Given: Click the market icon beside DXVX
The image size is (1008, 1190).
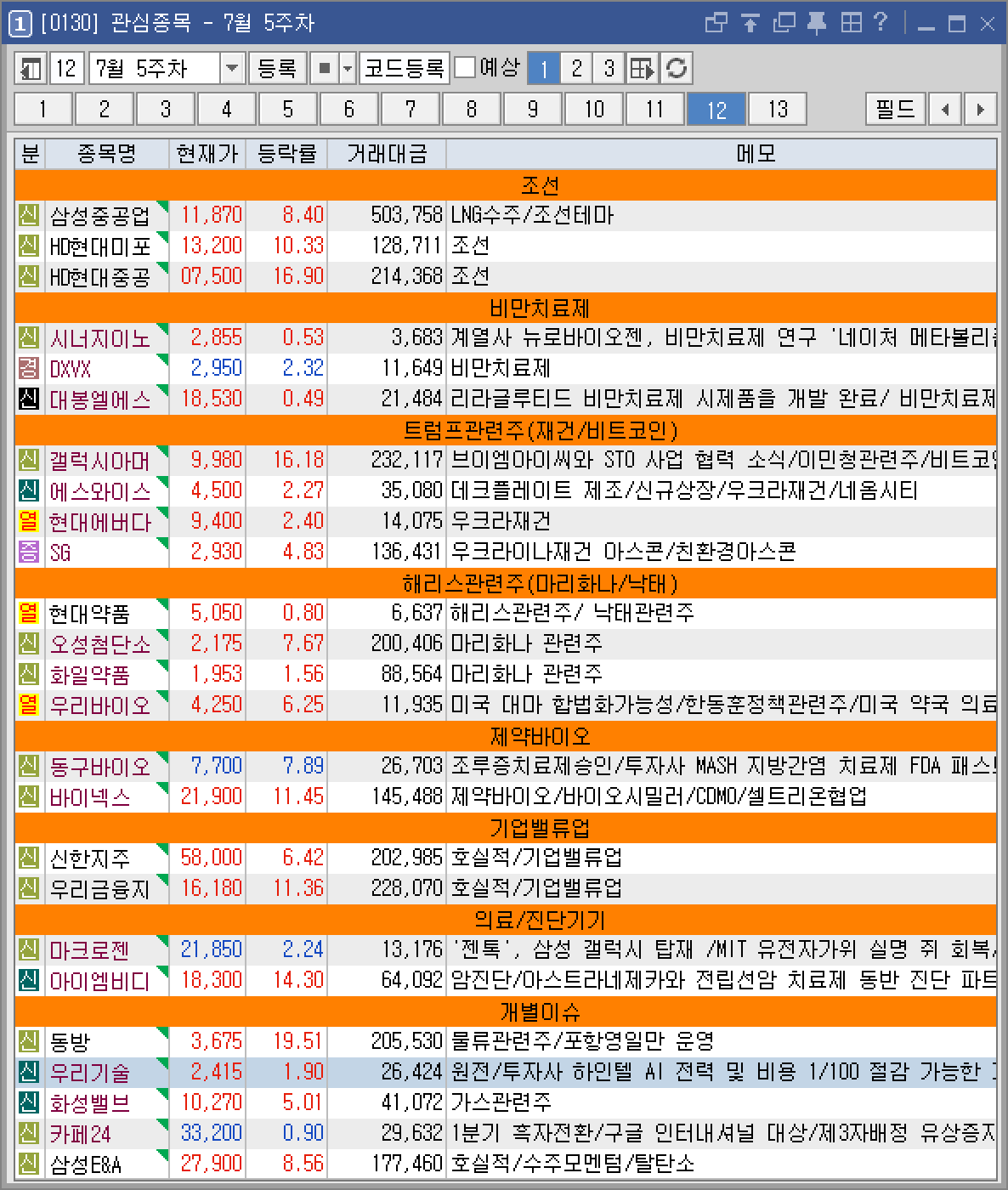Looking at the screenshot, I should click(x=29, y=369).
